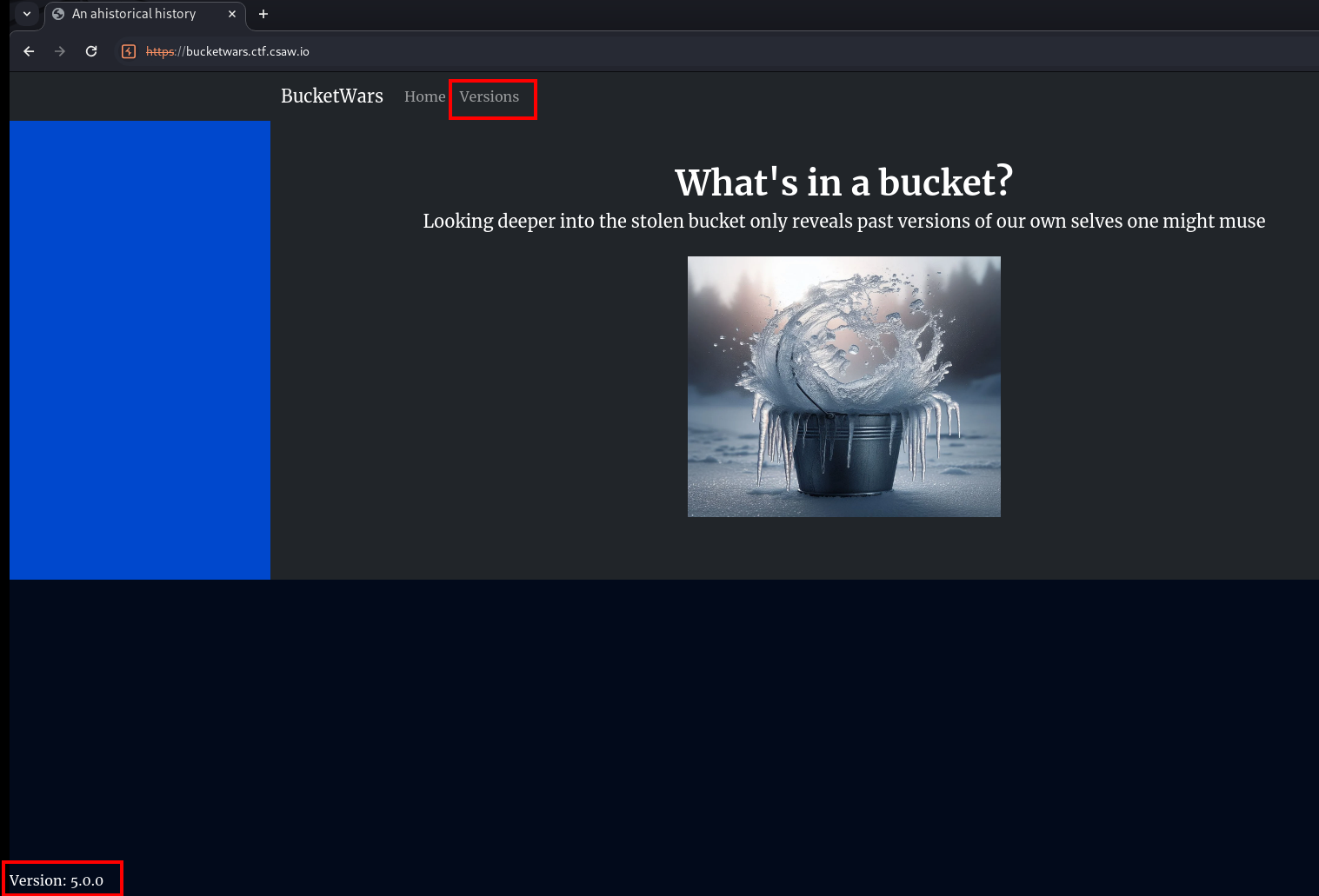The height and width of the screenshot is (896, 1319).
Task: Click the BucketWars brand link
Action: [332, 96]
